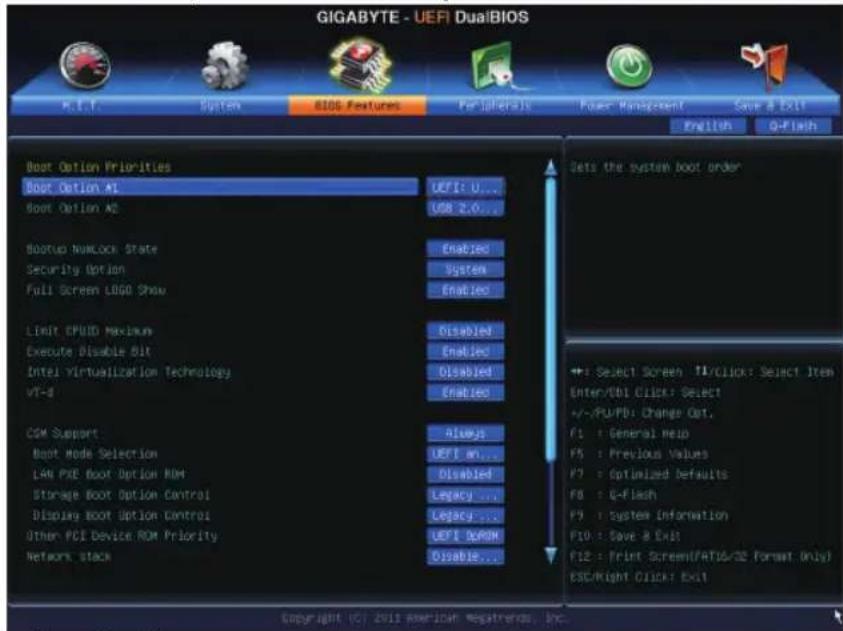Select the Security Option label
This screenshot has width=843, height=631.
[75, 270]
